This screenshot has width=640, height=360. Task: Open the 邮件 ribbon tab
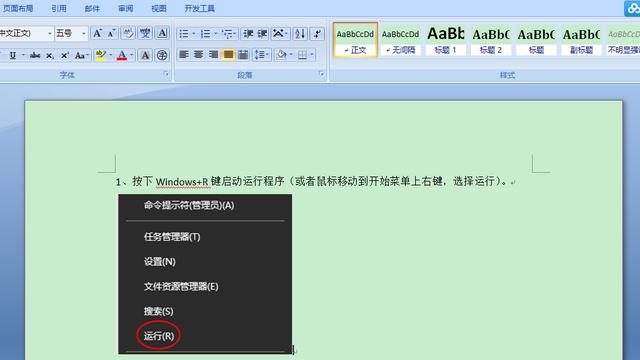pos(92,8)
